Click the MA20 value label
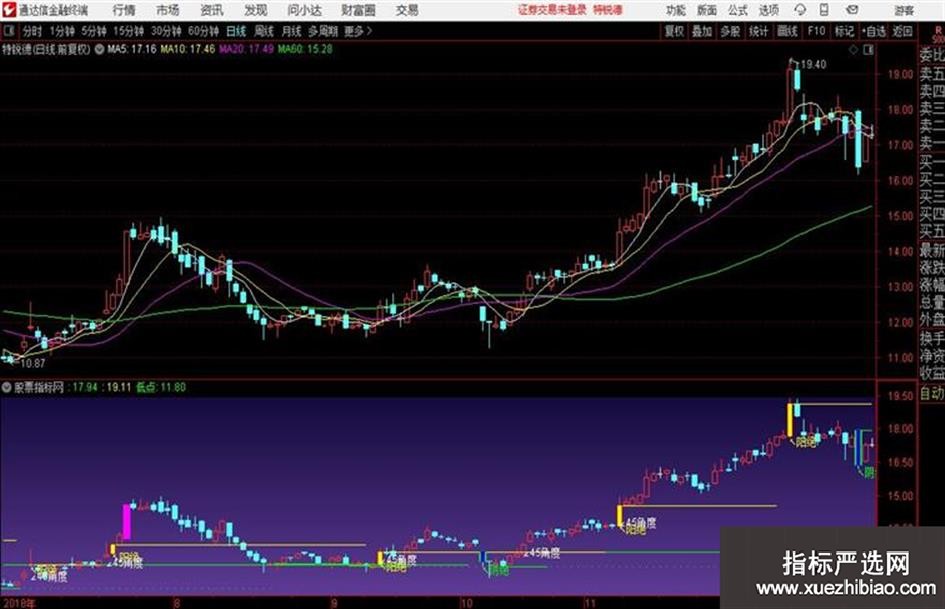The image size is (945, 609). 246,49
